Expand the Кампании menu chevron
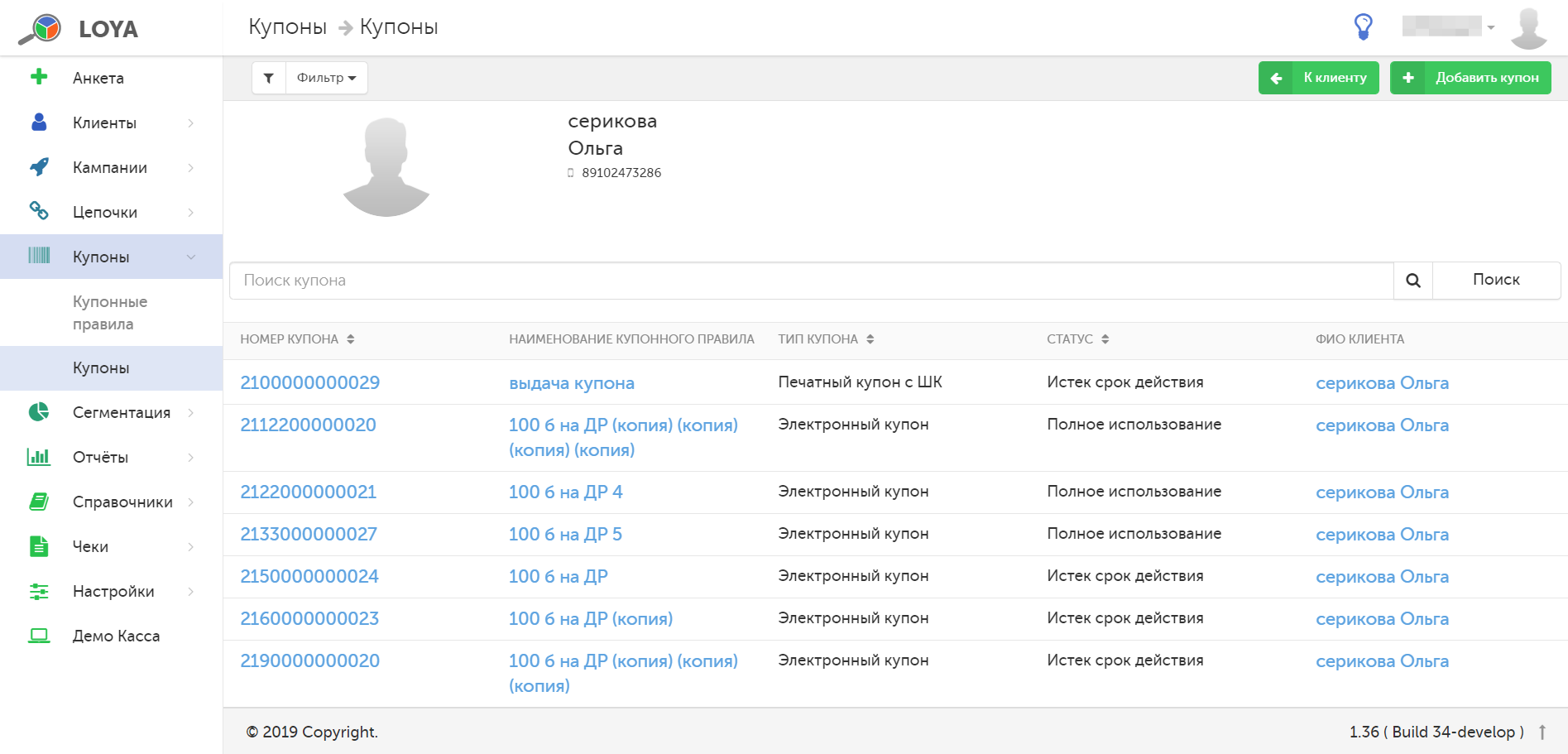The height and width of the screenshot is (754, 1568). (191, 167)
